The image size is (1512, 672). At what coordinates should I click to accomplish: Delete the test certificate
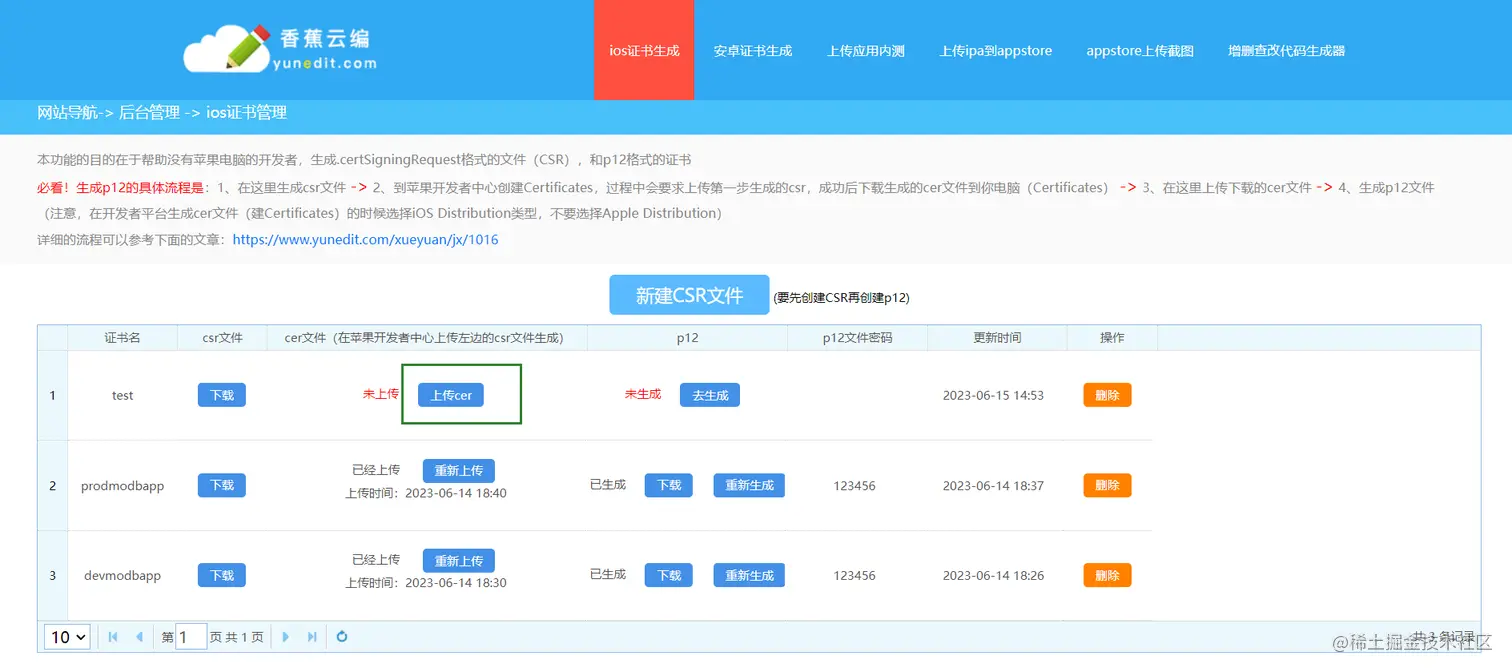coord(1107,395)
